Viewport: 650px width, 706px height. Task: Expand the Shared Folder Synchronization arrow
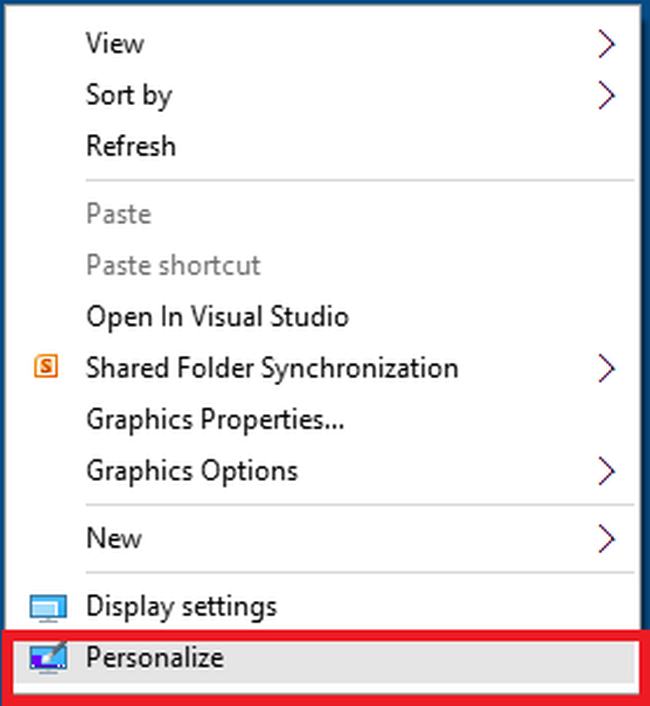coord(605,368)
